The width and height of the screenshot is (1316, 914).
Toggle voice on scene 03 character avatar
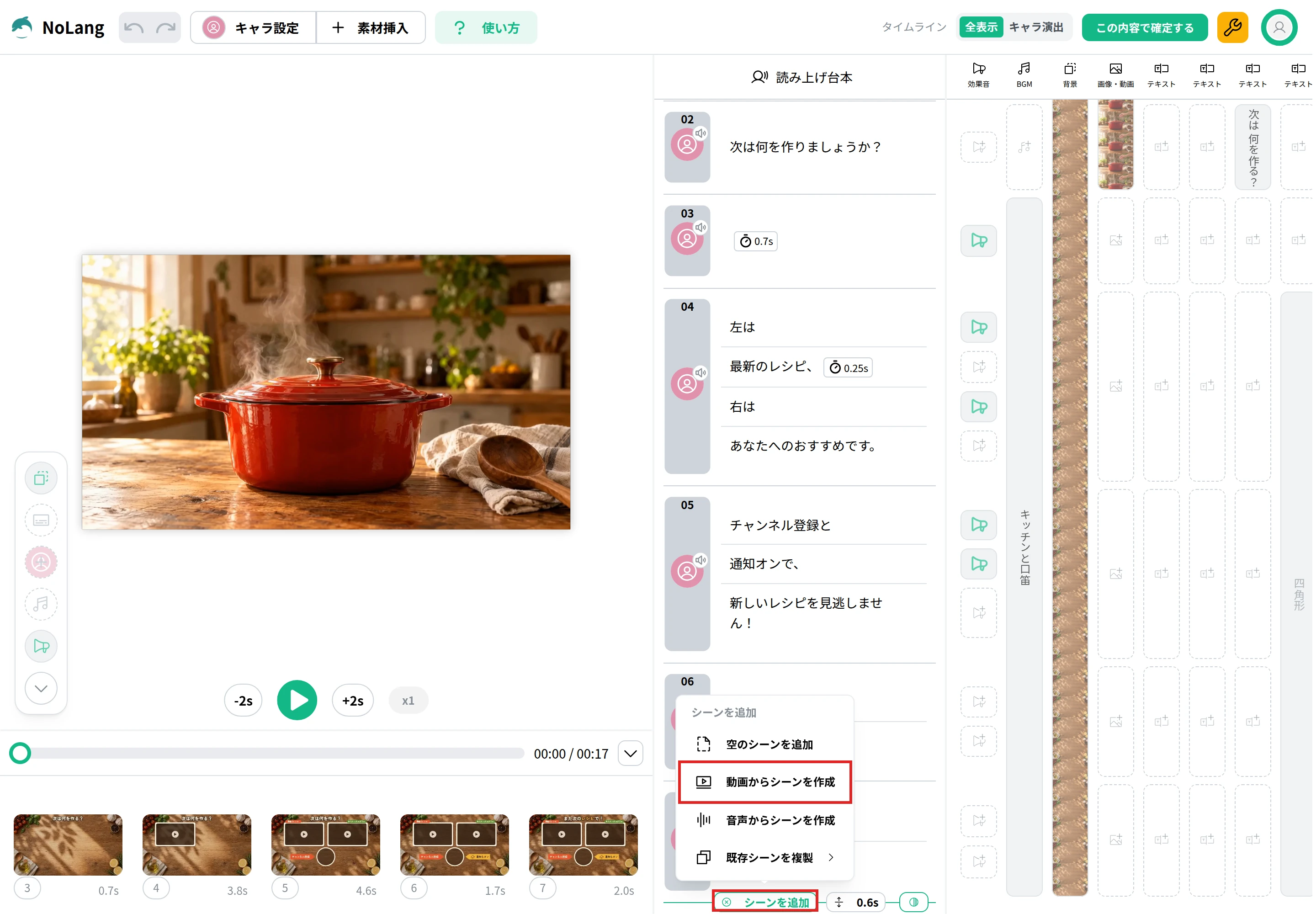tap(700, 227)
